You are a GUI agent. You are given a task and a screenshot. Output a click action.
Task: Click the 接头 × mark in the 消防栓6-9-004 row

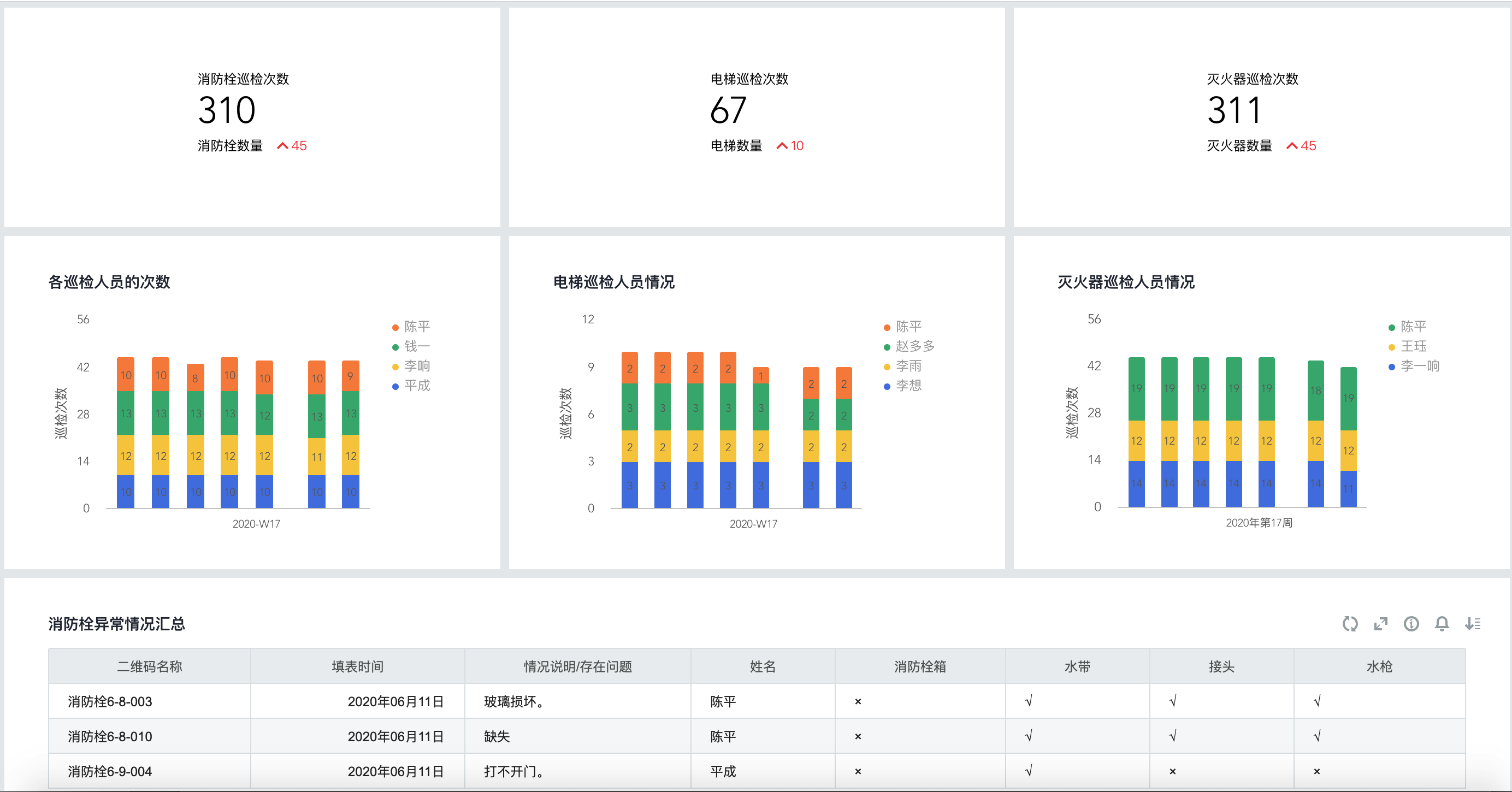(x=1173, y=771)
